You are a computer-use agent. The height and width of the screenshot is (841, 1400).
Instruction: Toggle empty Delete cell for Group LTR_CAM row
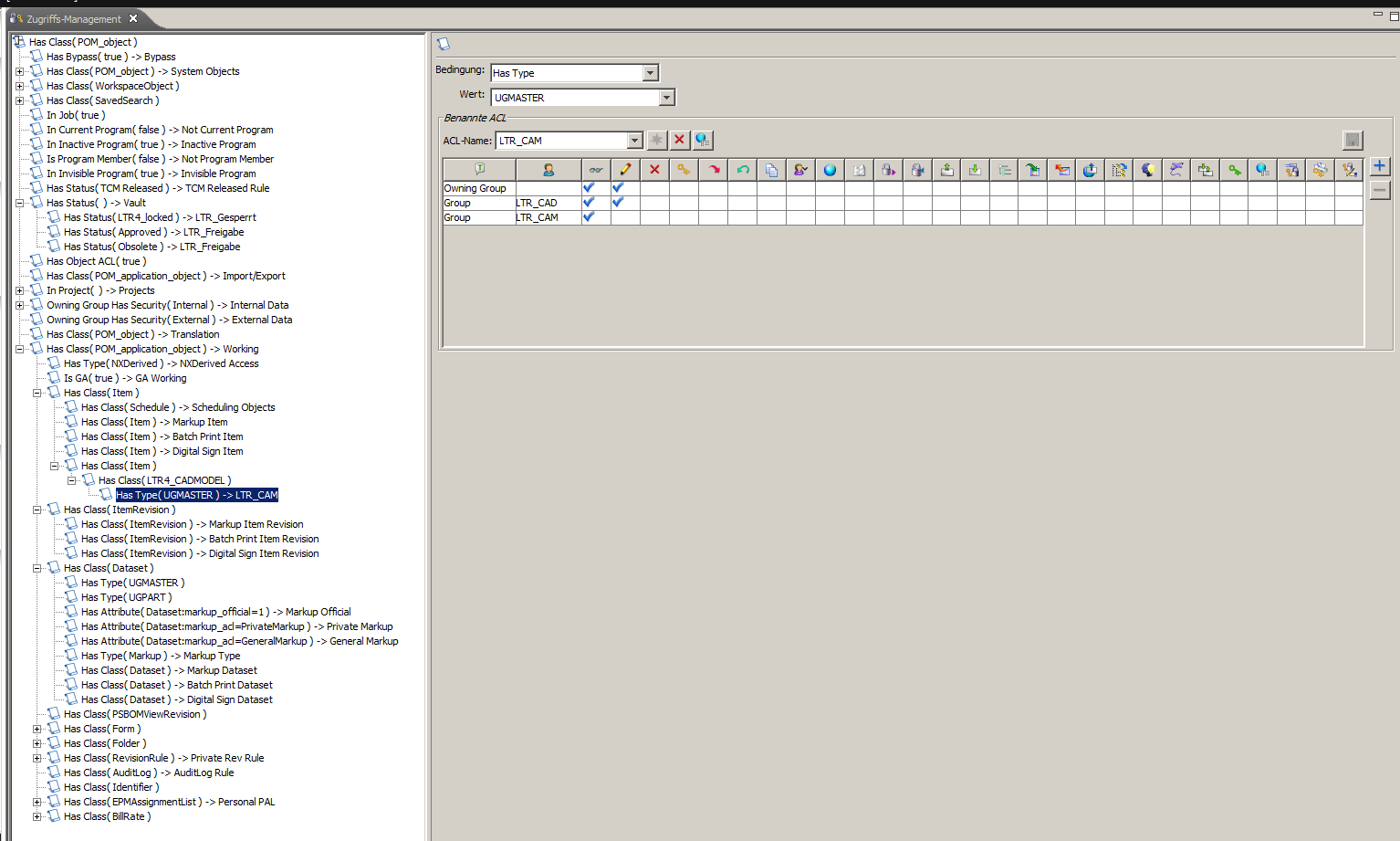(x=654, y=217)
